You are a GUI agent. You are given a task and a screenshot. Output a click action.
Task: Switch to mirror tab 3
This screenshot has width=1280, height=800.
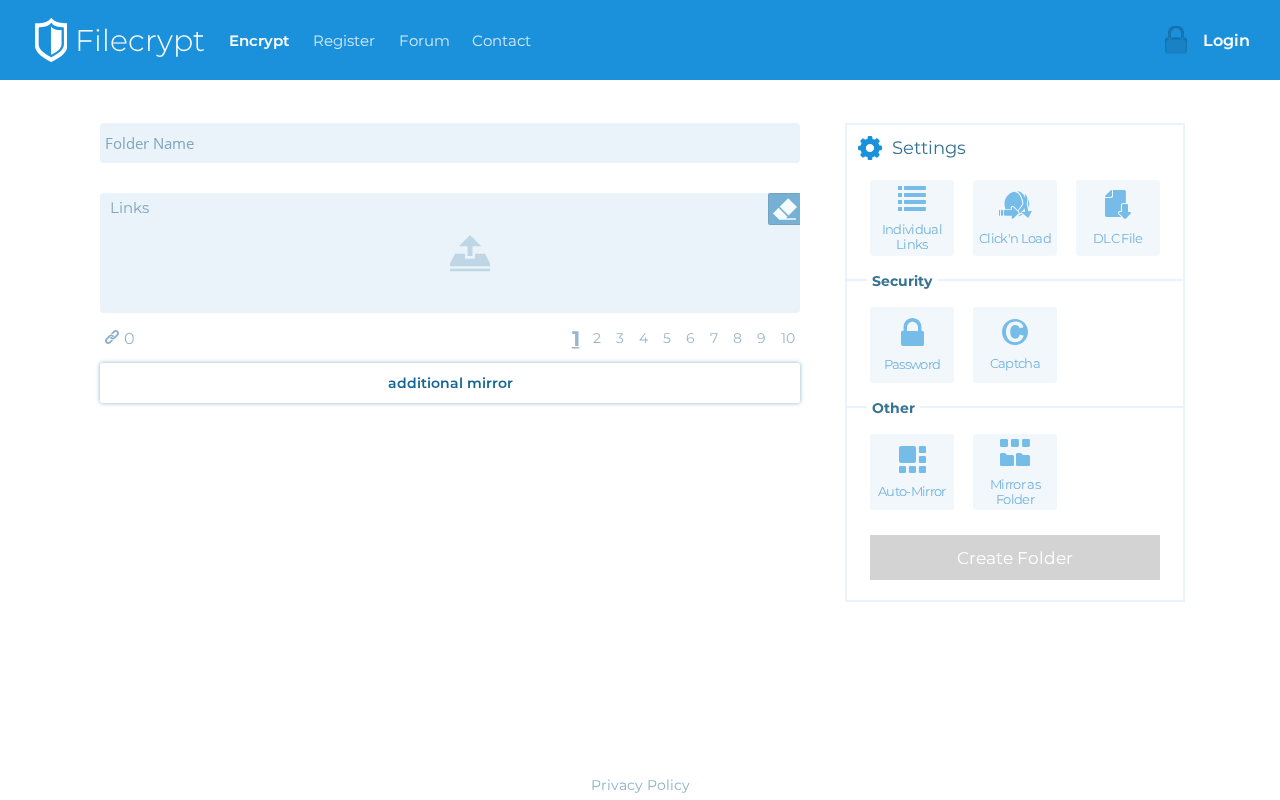point(620,338)
